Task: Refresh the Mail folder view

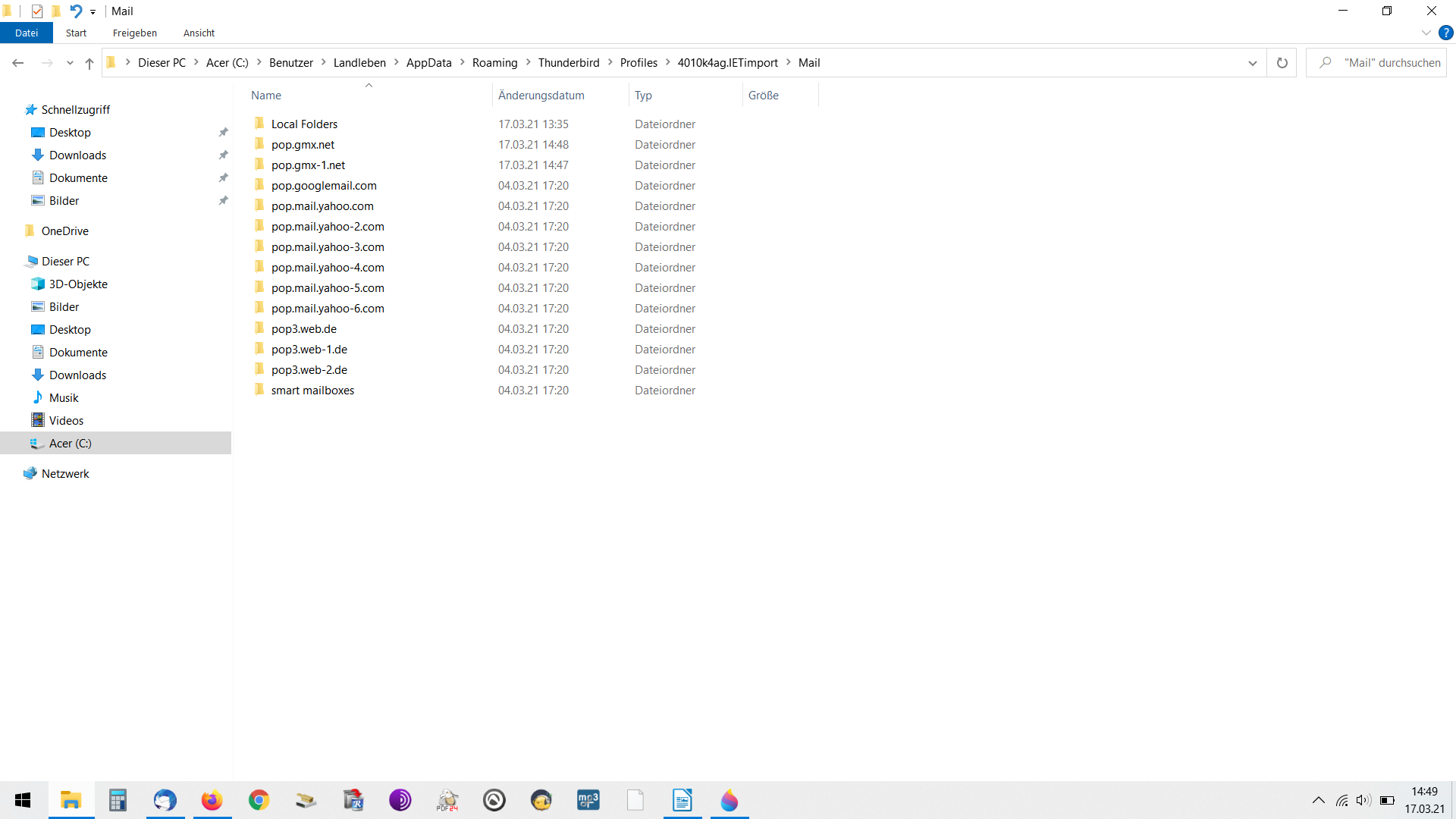Action: coord(1282,63)
